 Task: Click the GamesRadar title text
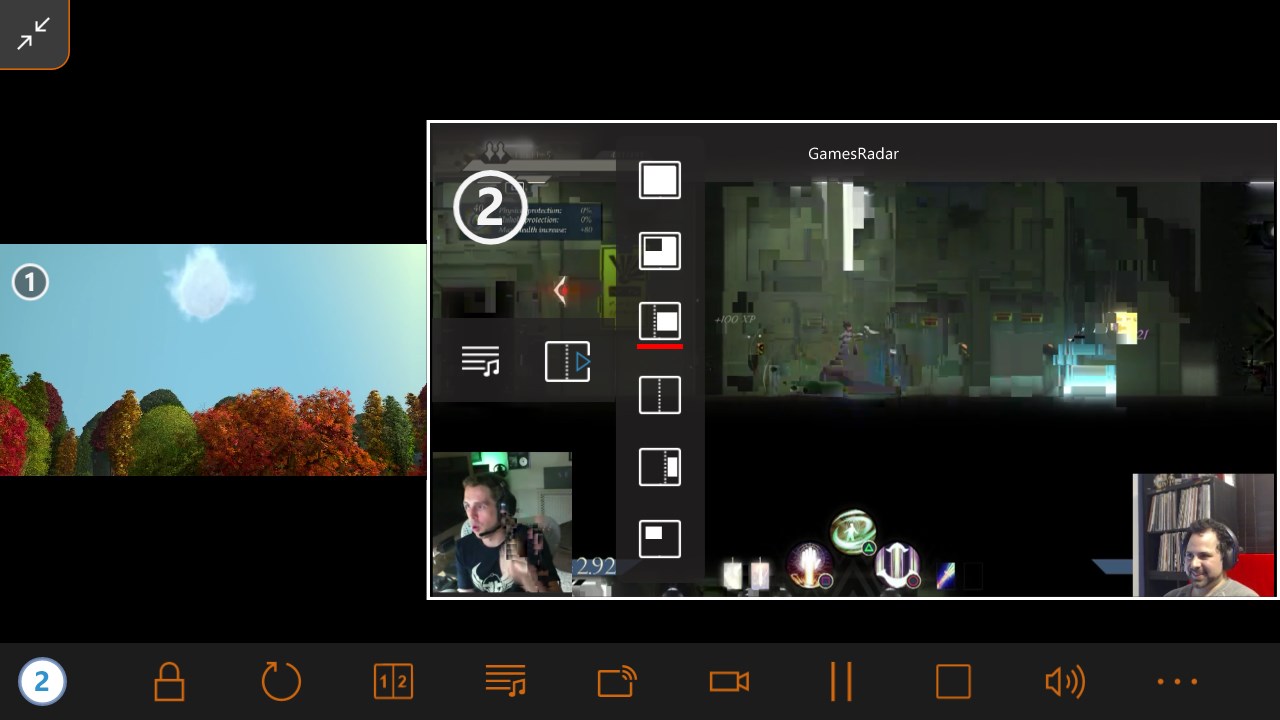click(853, 154)
